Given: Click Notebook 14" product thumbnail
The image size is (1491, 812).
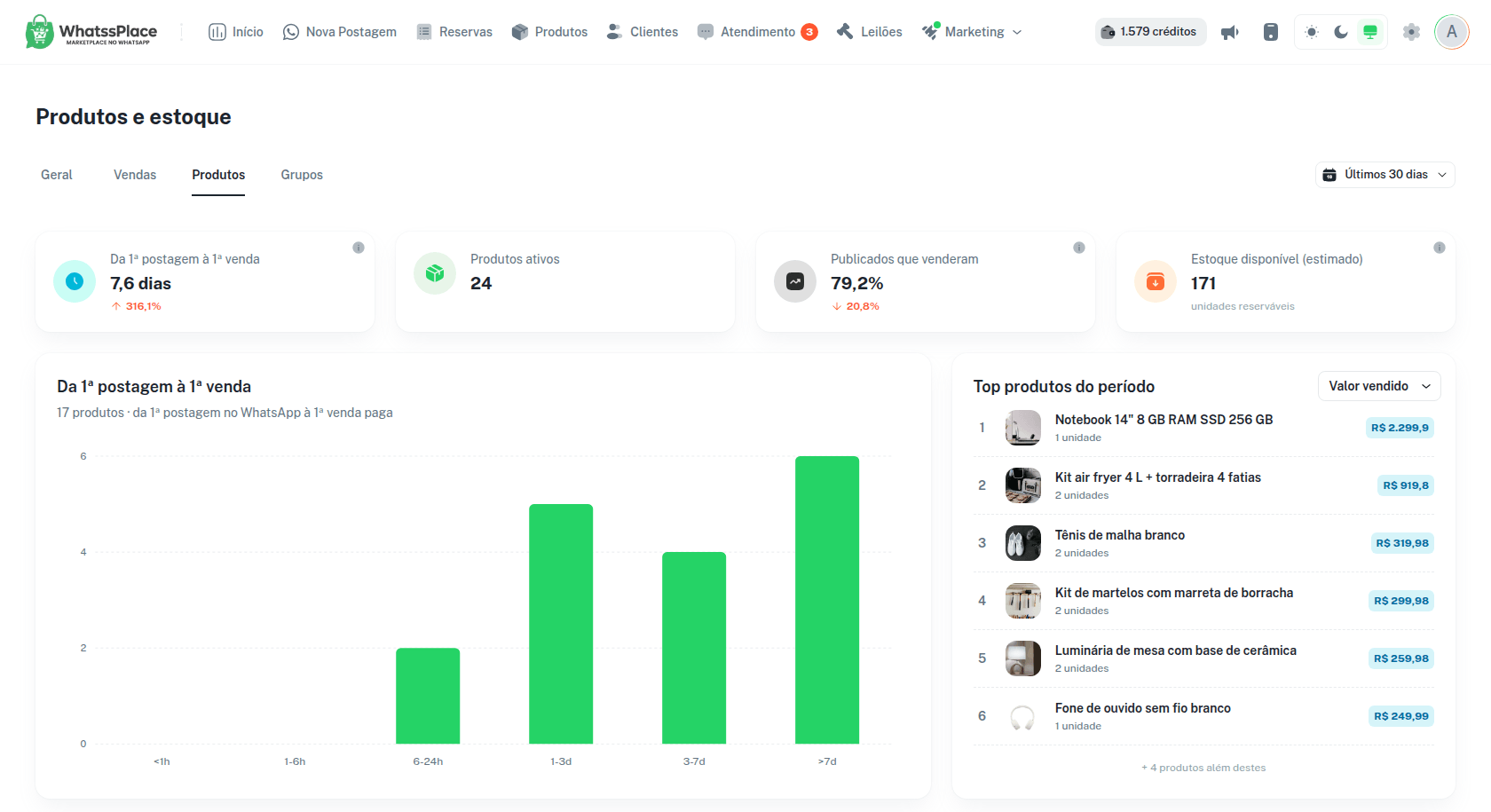Looking at the screenshot, I should pyautogui.click(x=1023, y=428).
